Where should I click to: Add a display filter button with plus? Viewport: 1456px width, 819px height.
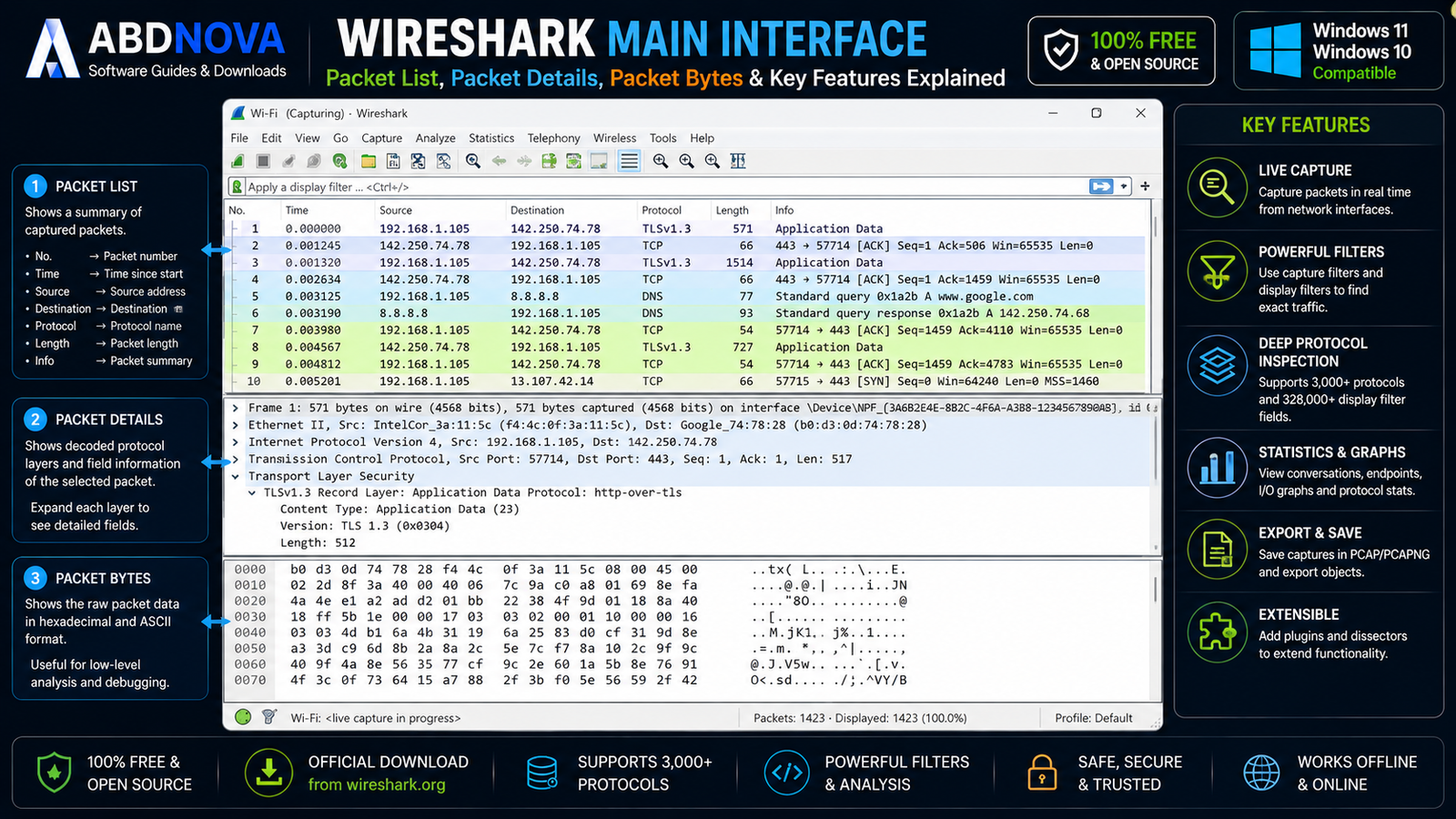coord(1145,187)
